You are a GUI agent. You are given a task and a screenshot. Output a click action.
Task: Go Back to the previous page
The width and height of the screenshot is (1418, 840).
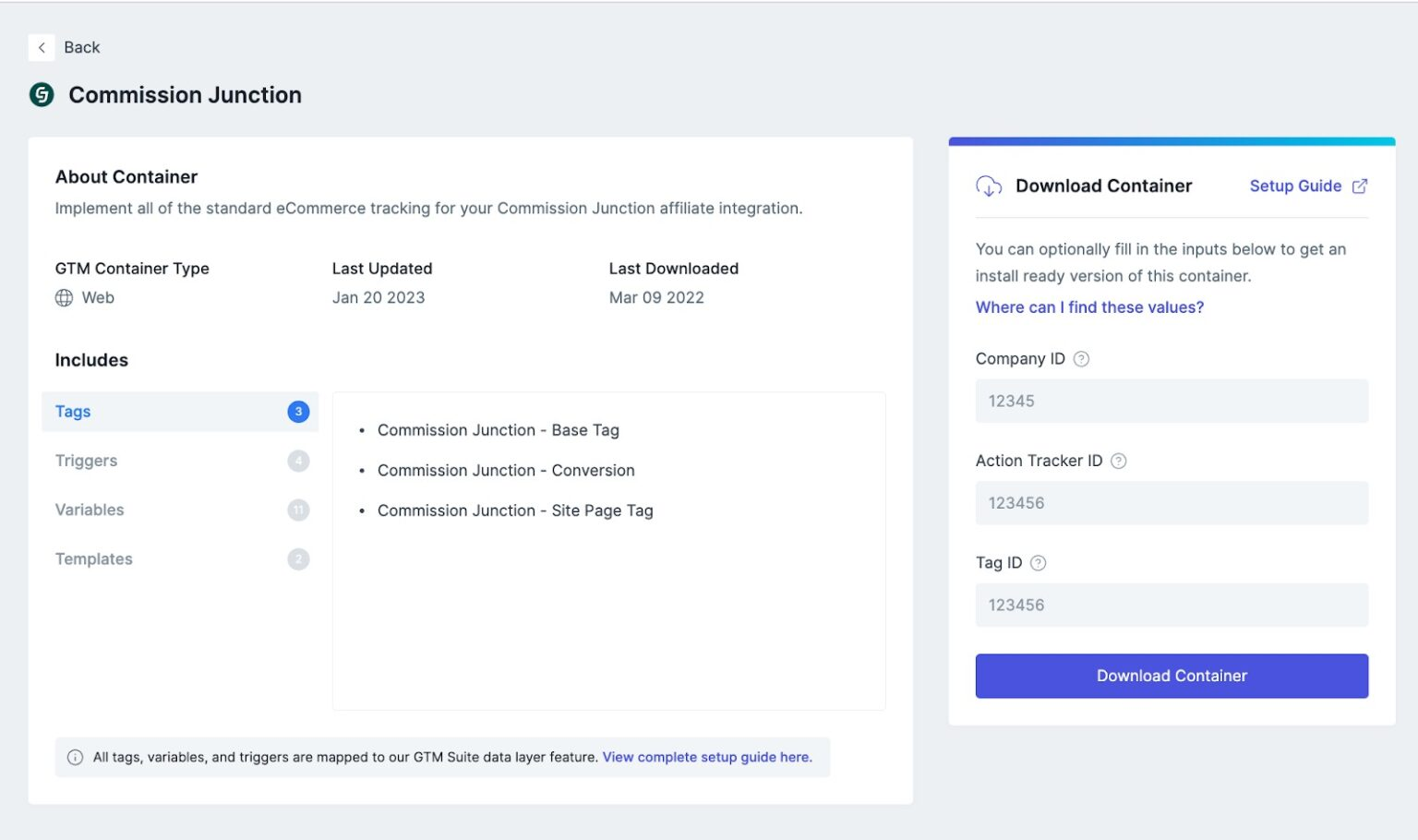[81, 47]
